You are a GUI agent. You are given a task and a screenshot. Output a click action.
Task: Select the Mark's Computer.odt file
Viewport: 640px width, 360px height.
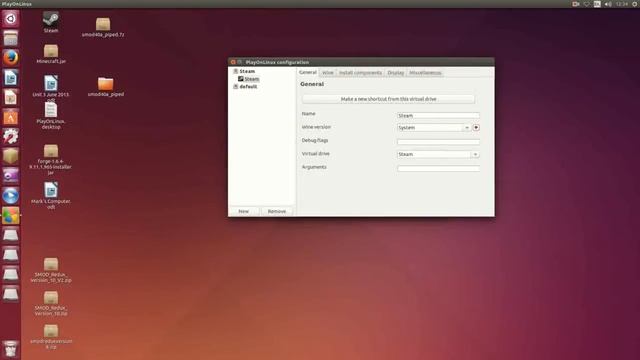coord(51,196)
